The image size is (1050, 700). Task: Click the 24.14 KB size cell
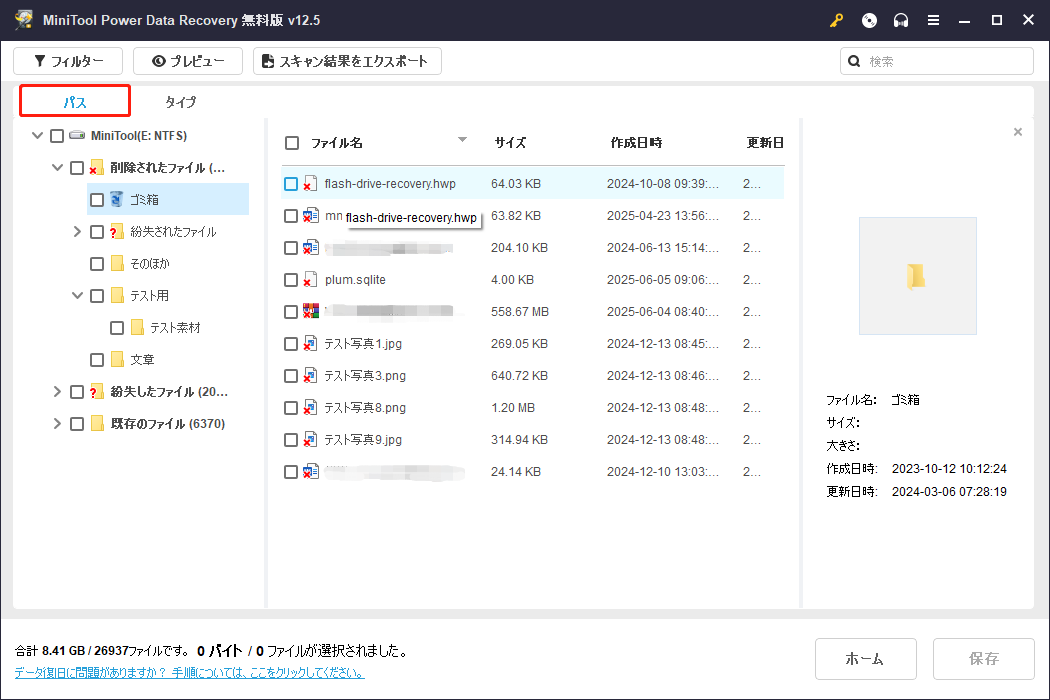[516, 472]
